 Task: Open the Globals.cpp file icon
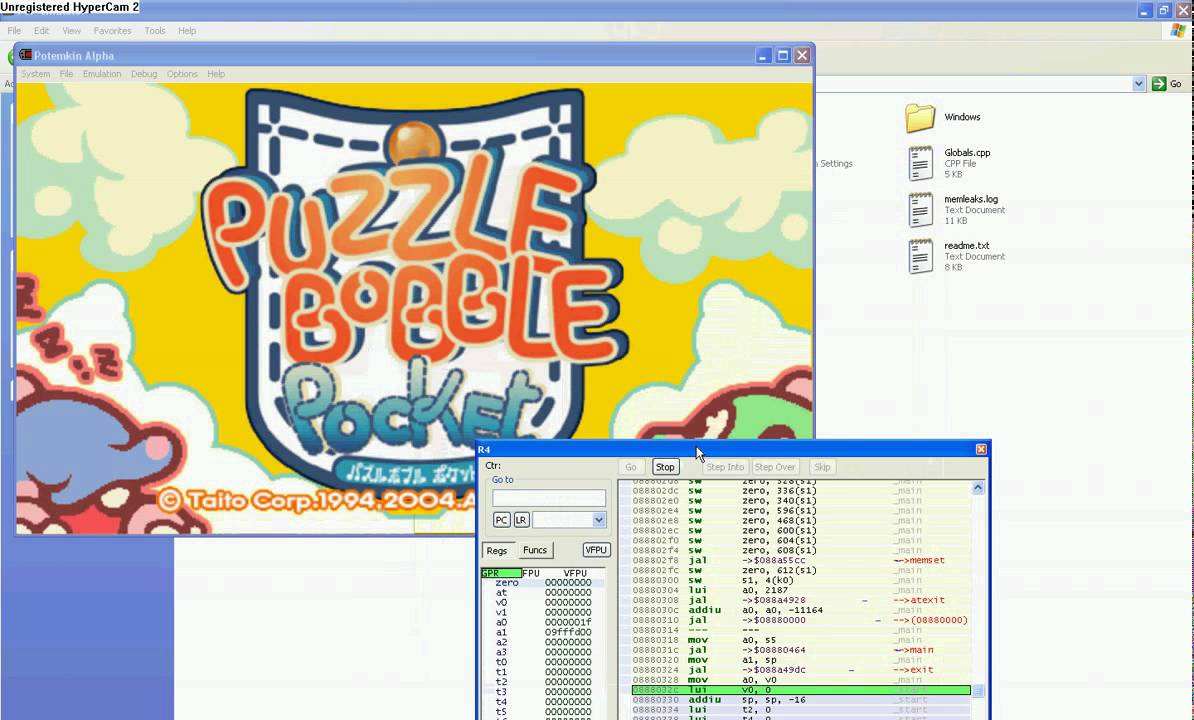(920, 163)
